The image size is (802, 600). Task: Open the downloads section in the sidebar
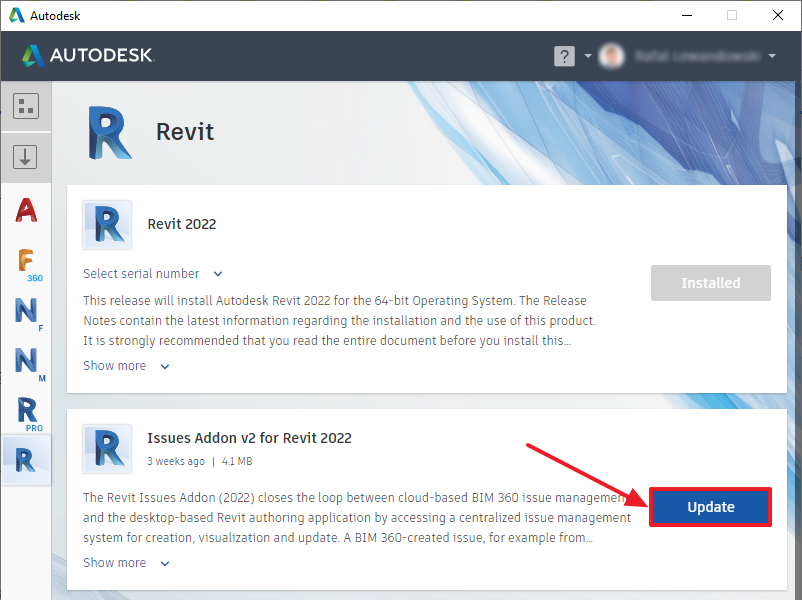(26, 157)
